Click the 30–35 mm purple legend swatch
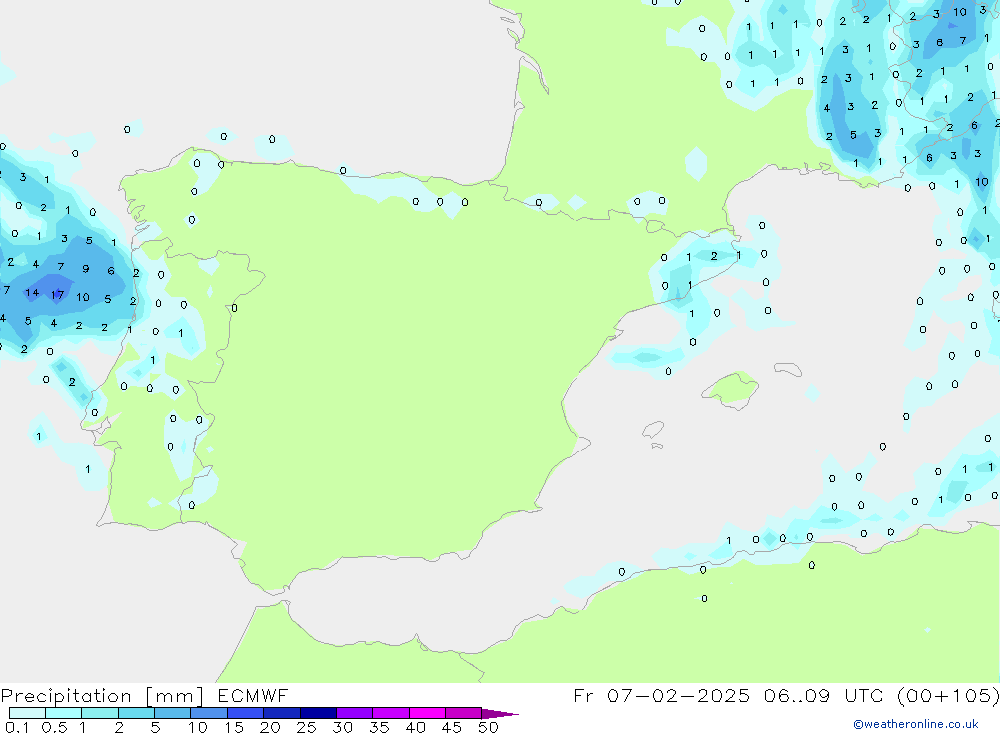This screenshot has height=733, width=1000. (x=355, y=713)
